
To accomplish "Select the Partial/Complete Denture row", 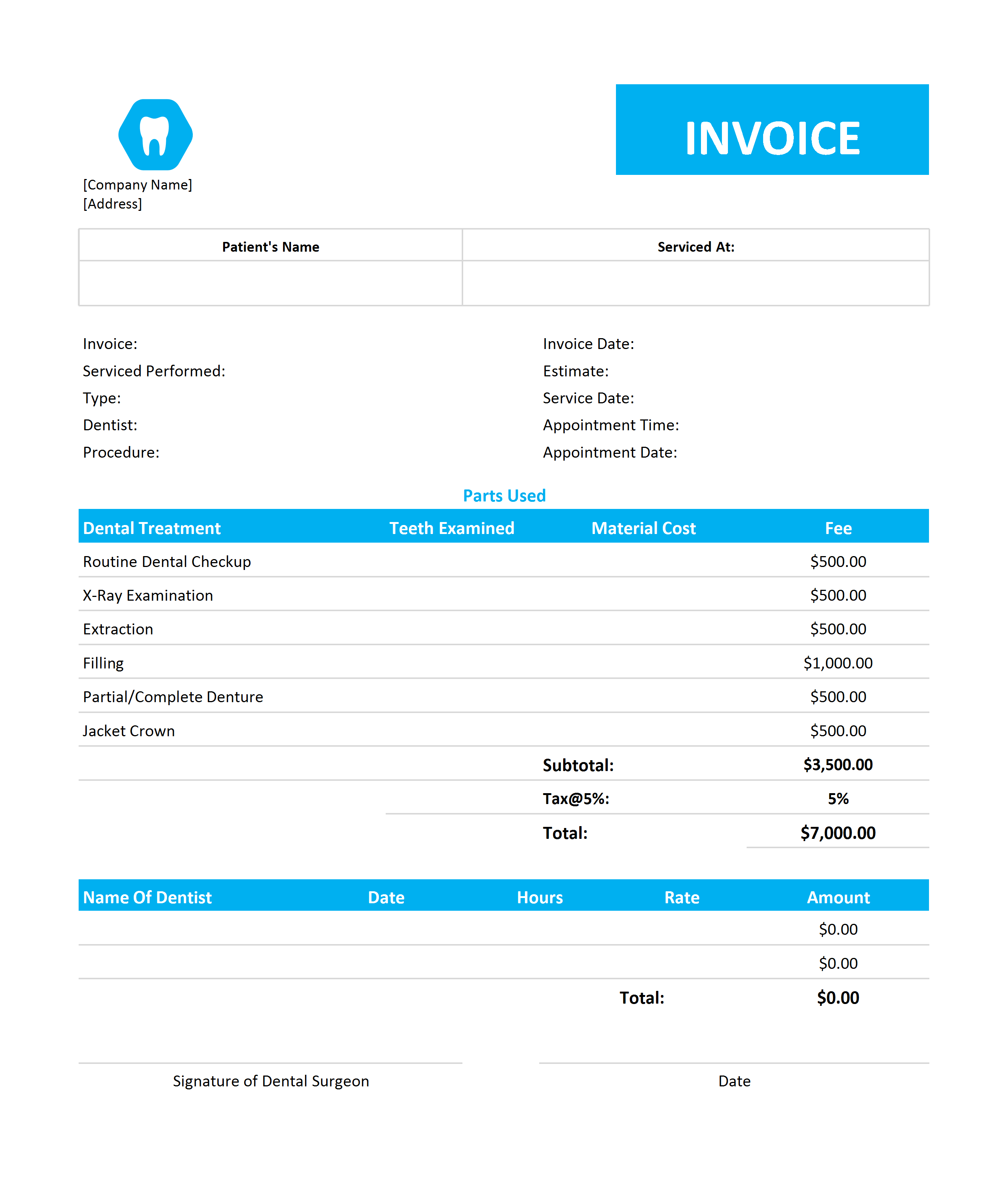I will [x=504, y=696].
